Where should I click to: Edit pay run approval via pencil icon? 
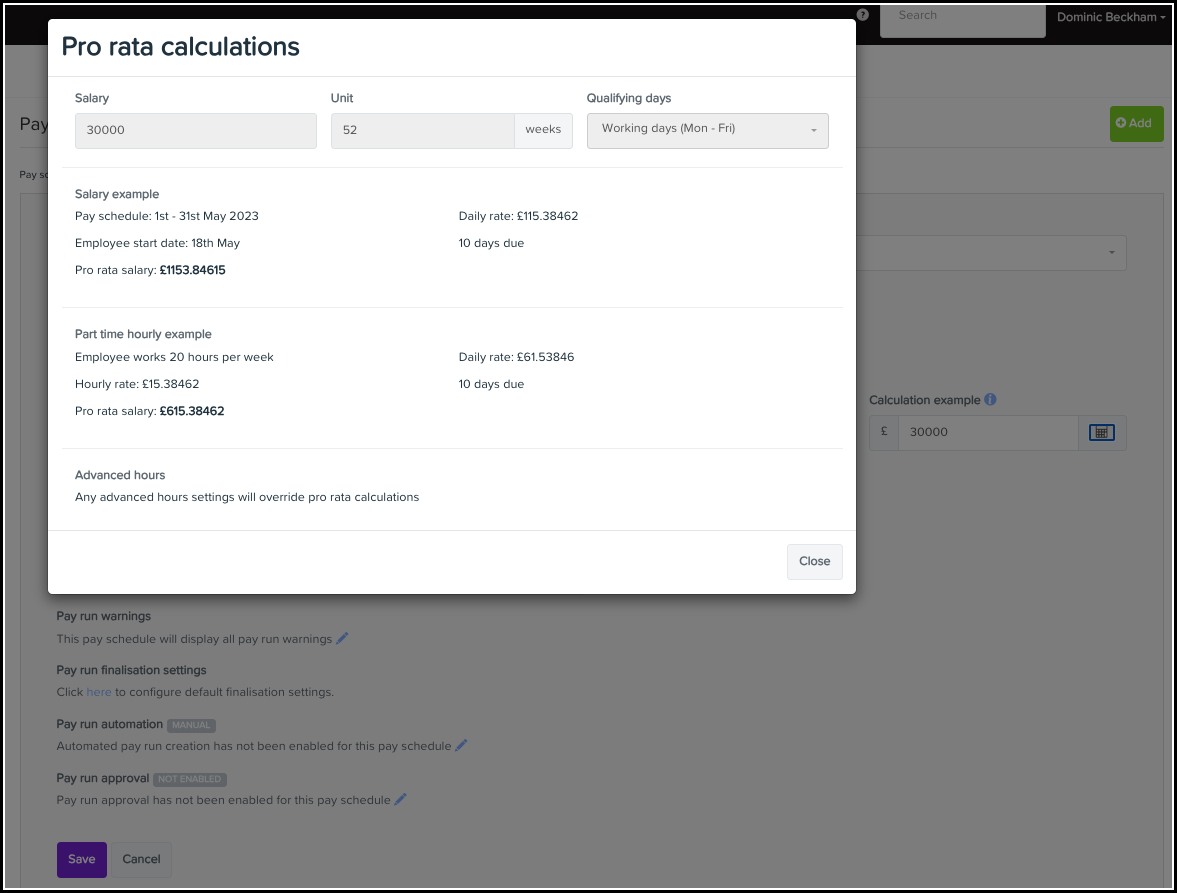pos(401,799)
